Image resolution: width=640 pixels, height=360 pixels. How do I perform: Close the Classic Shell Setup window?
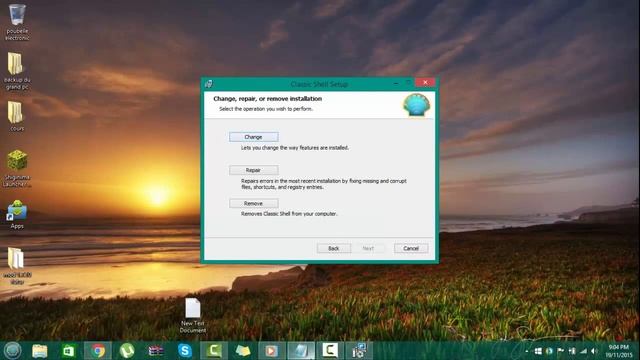tap(425, 82)
